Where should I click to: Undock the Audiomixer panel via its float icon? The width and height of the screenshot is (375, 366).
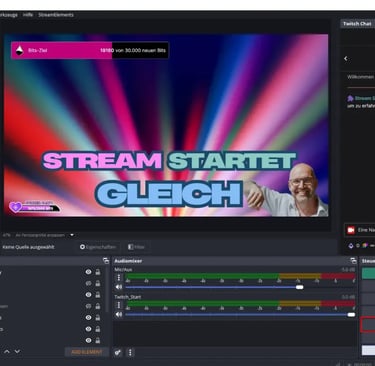pos(353,261)
